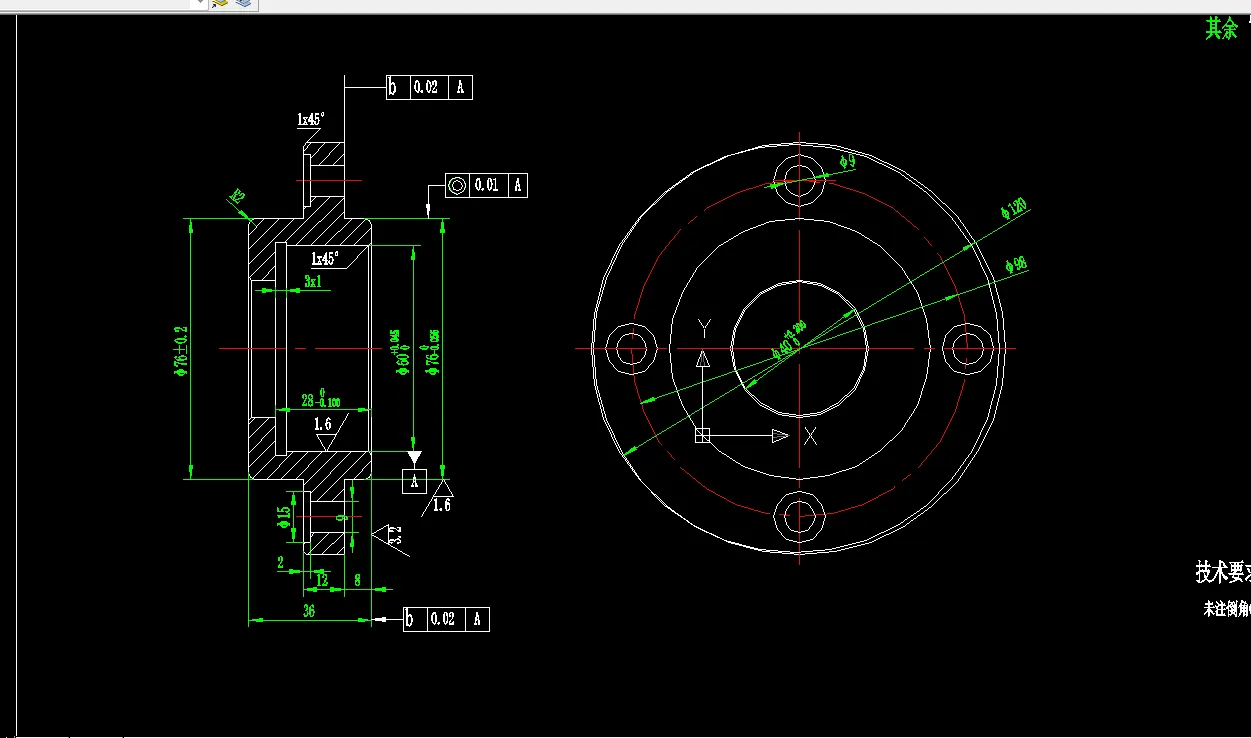The height and width of the screenshot is (738, 1251).
Task: Click the green 其余 text at top right
Action: (1220, 29)
